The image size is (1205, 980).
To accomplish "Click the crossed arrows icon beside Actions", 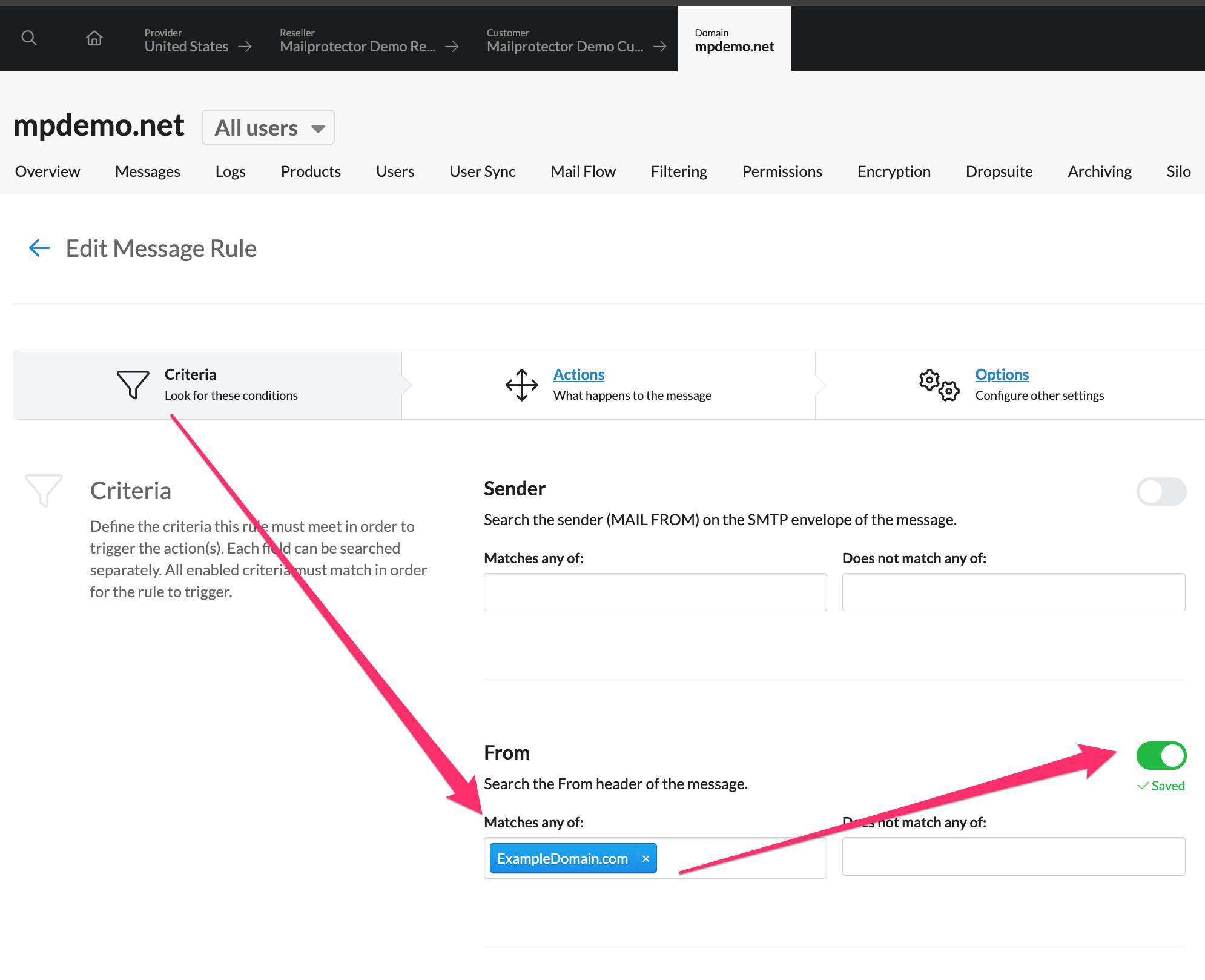I will pos(521,384).
